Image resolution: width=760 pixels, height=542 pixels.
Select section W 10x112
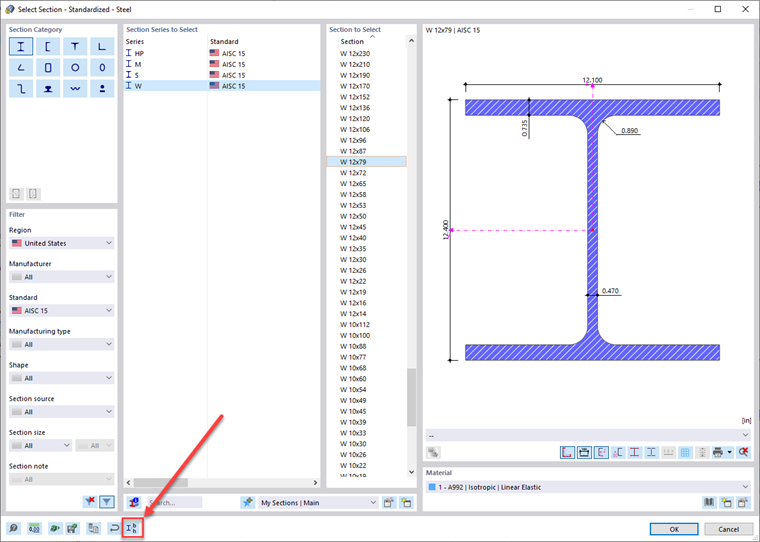point(367,324)
